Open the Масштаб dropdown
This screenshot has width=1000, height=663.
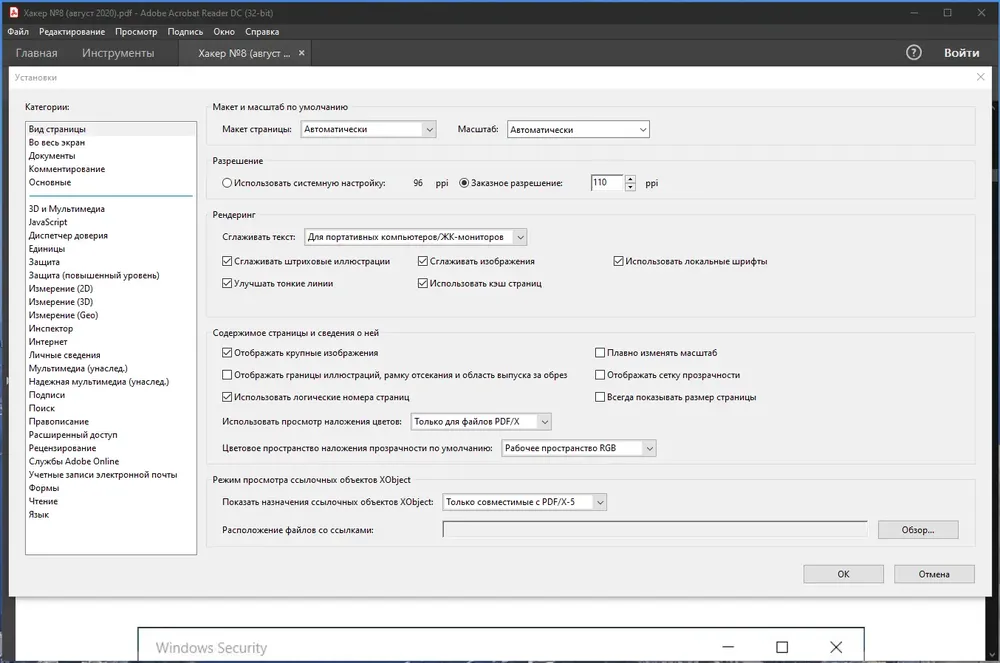(578, 129)
